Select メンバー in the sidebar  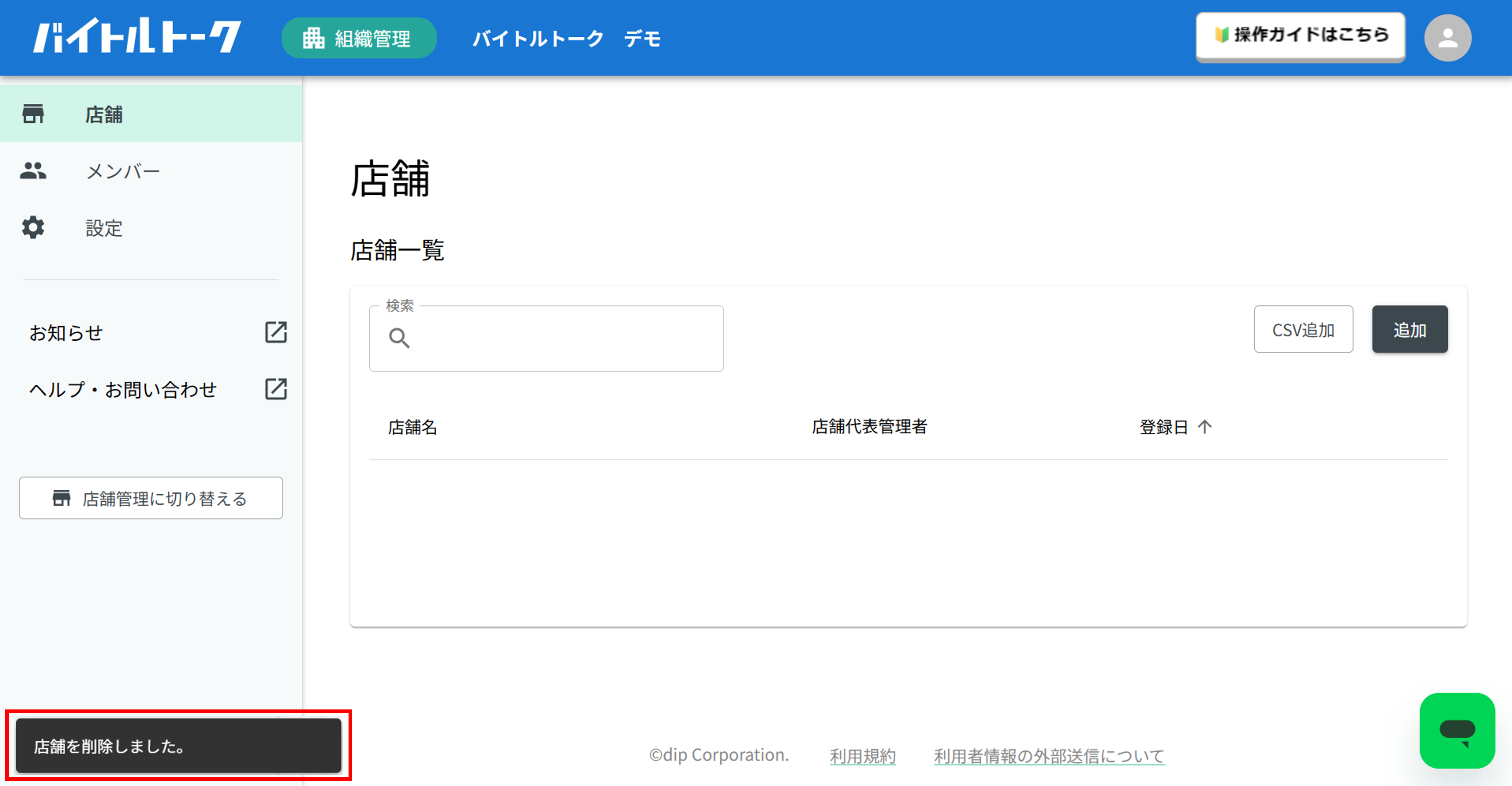(151, 171)
